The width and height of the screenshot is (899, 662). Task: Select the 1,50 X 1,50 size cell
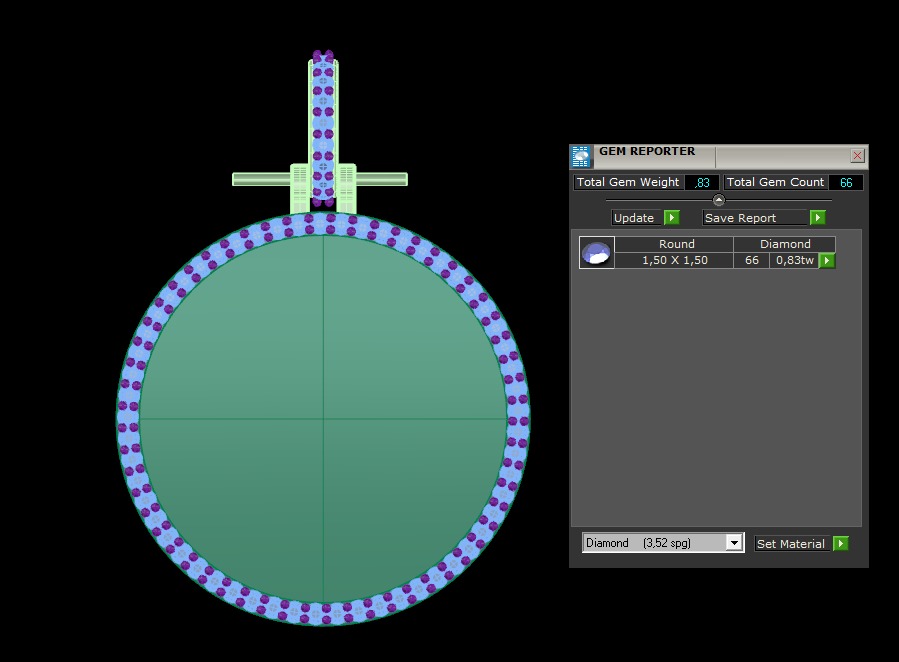coord(674,260)
